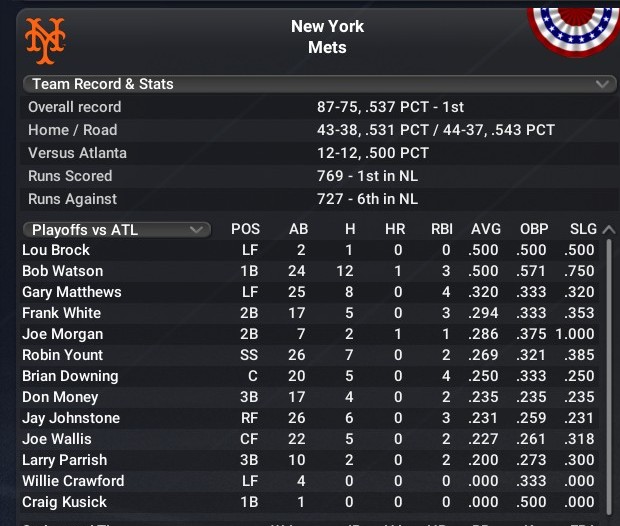Sort by the POS column header

coord(245,229)
